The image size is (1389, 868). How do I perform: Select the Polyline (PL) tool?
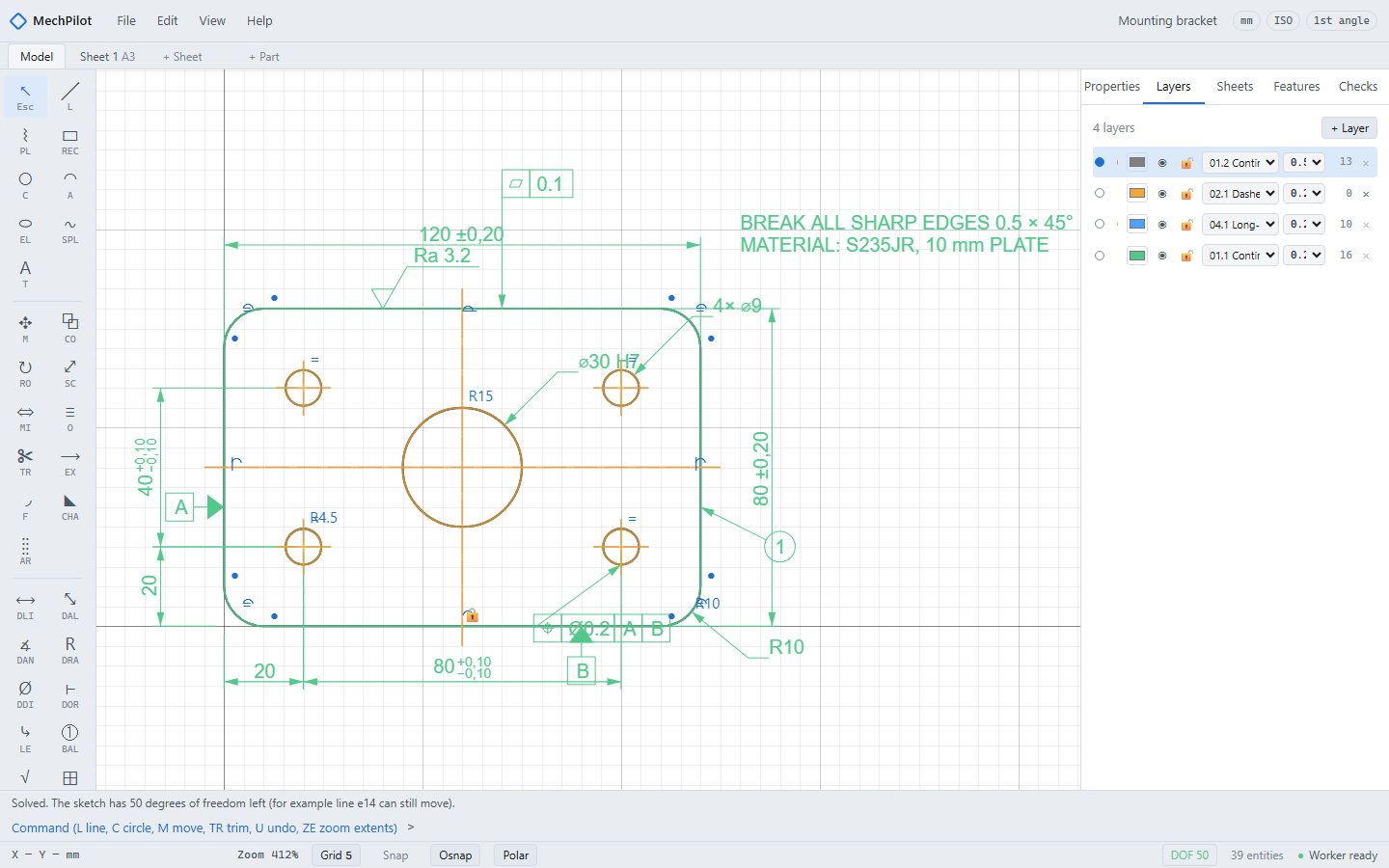coord(25,141)
